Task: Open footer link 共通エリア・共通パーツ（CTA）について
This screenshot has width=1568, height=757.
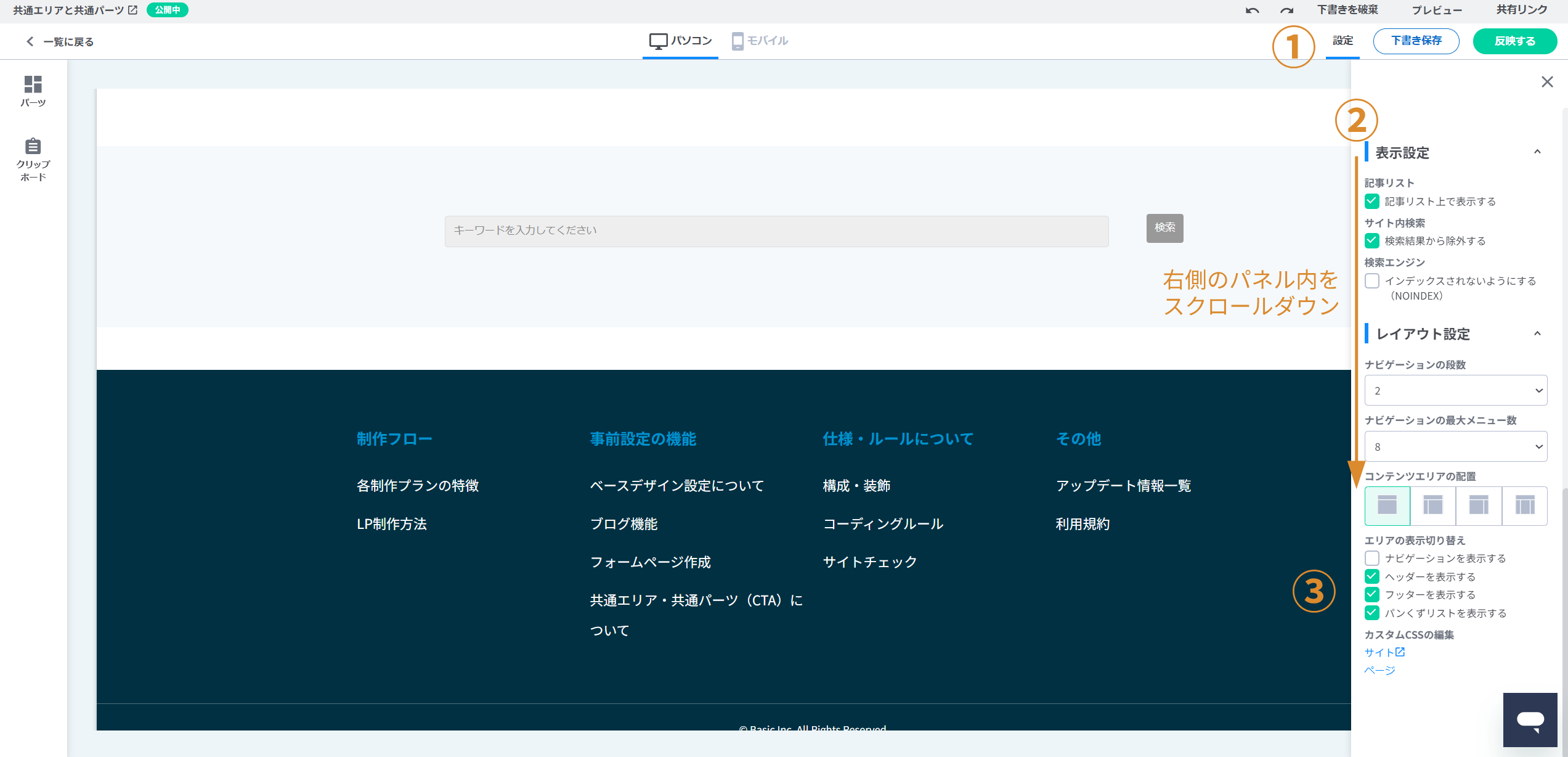Action: click(x=696, y=615)
